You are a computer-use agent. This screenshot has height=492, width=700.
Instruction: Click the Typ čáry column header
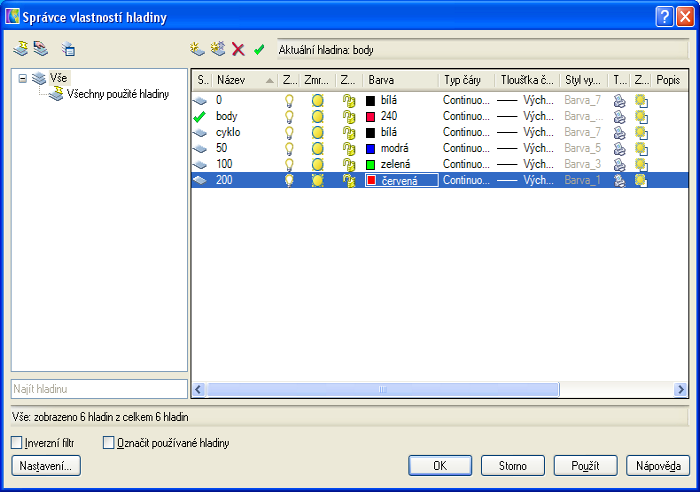click(466, 79)
